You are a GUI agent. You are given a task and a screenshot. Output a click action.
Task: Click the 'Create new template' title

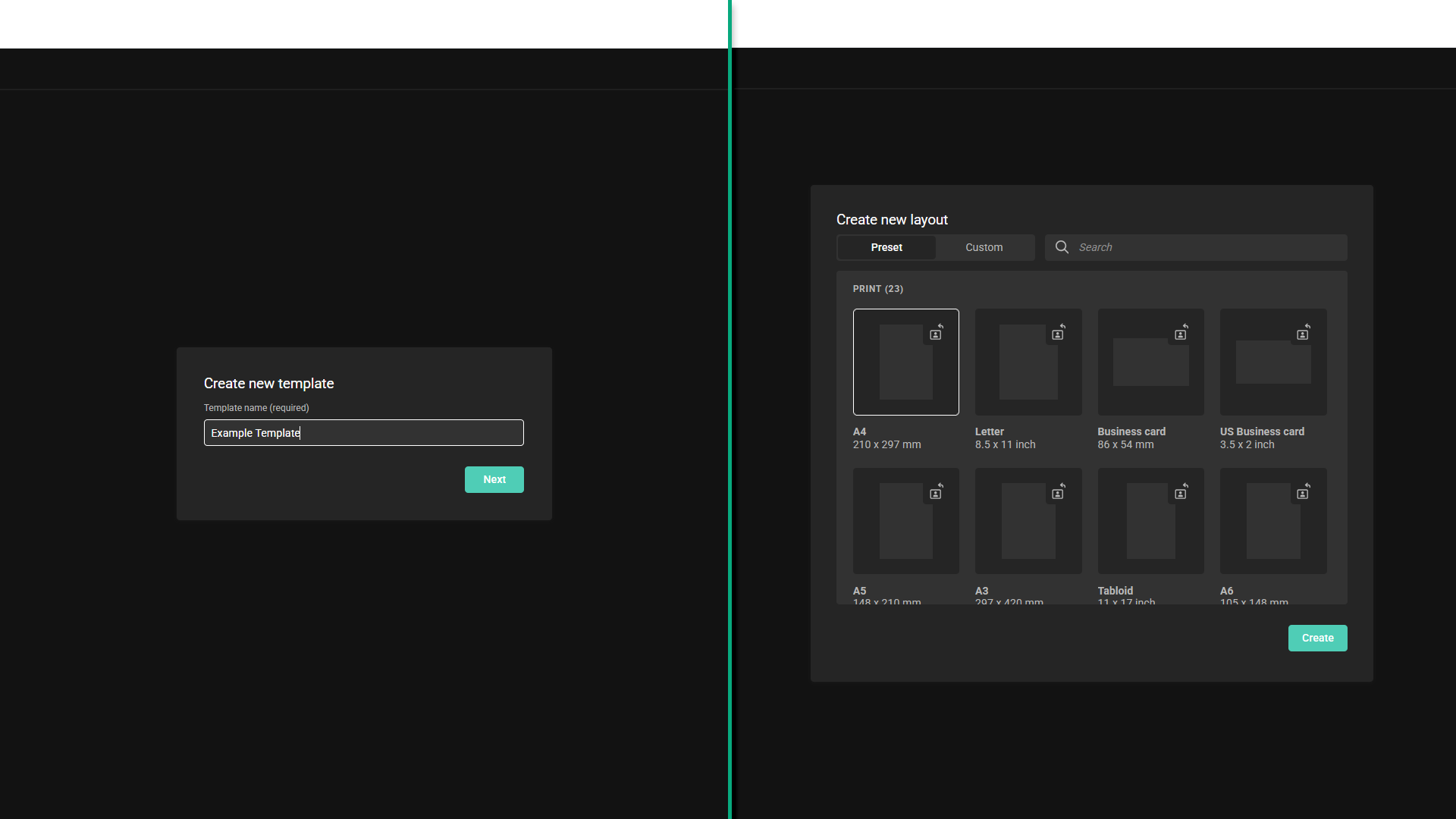tap(269, 384)
